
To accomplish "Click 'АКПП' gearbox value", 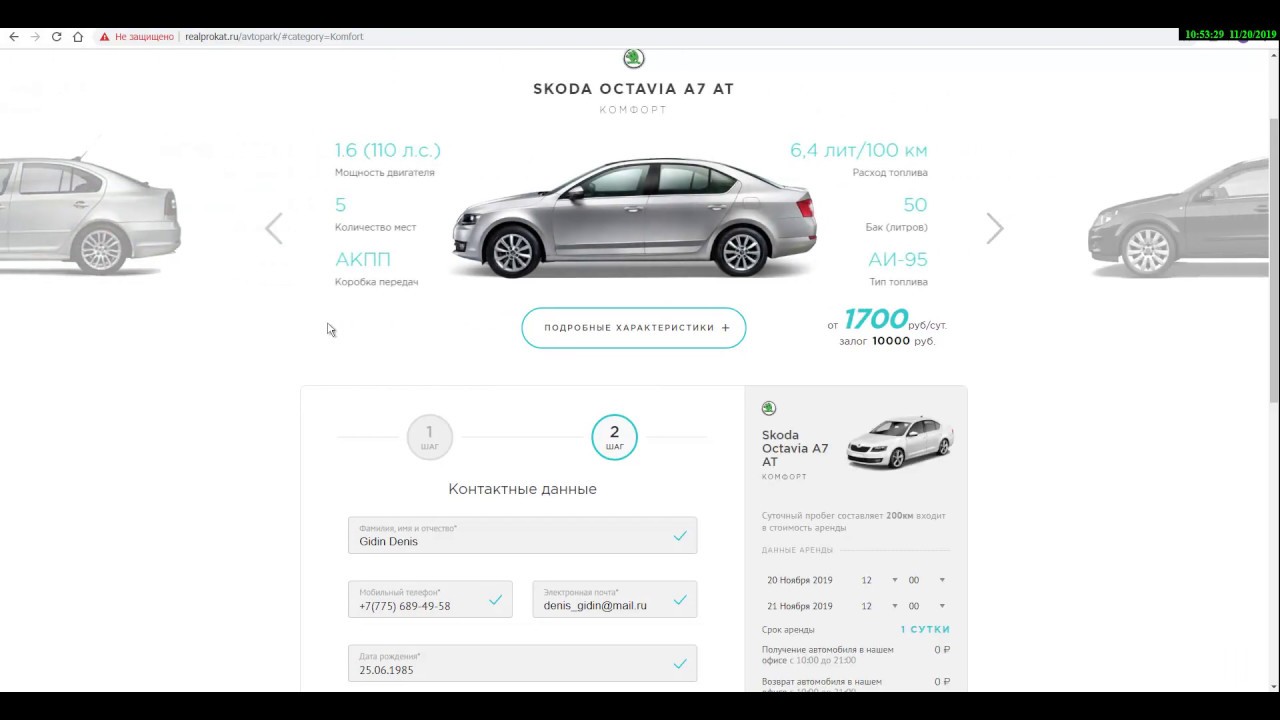I will pyautogui.click(x=362, y=259).
